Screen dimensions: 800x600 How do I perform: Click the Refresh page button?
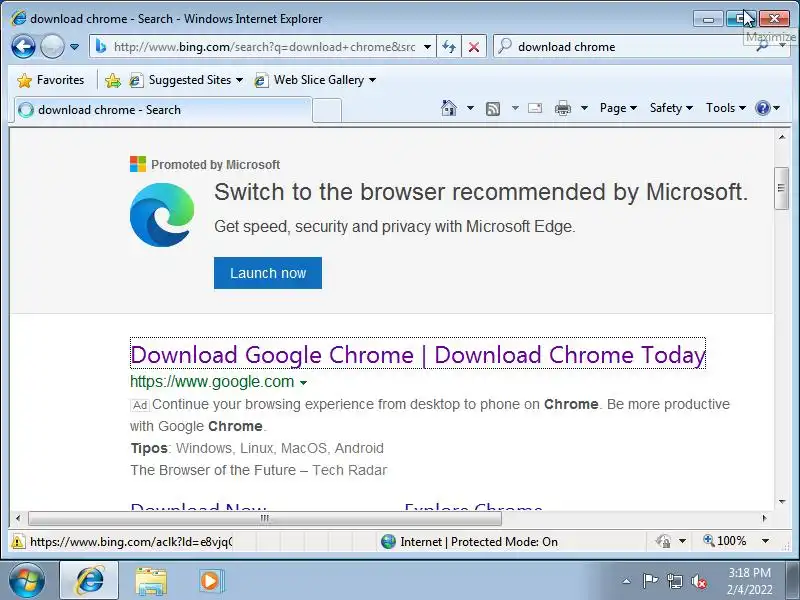449,47
